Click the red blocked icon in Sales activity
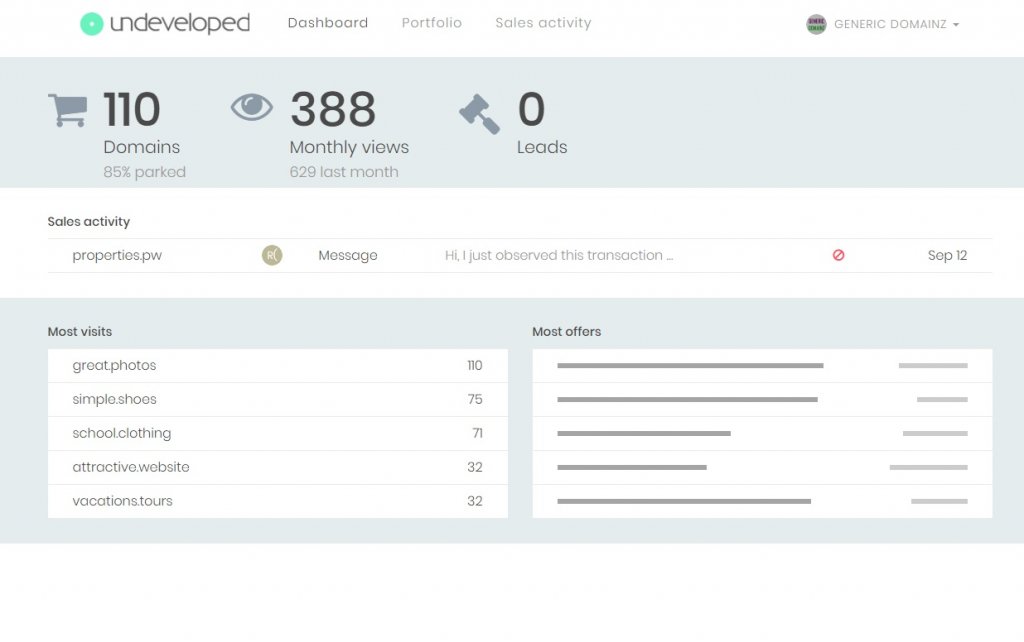The width and height of the screenshot is (1024, 642). pyautogui.click(x=838, y=255)
